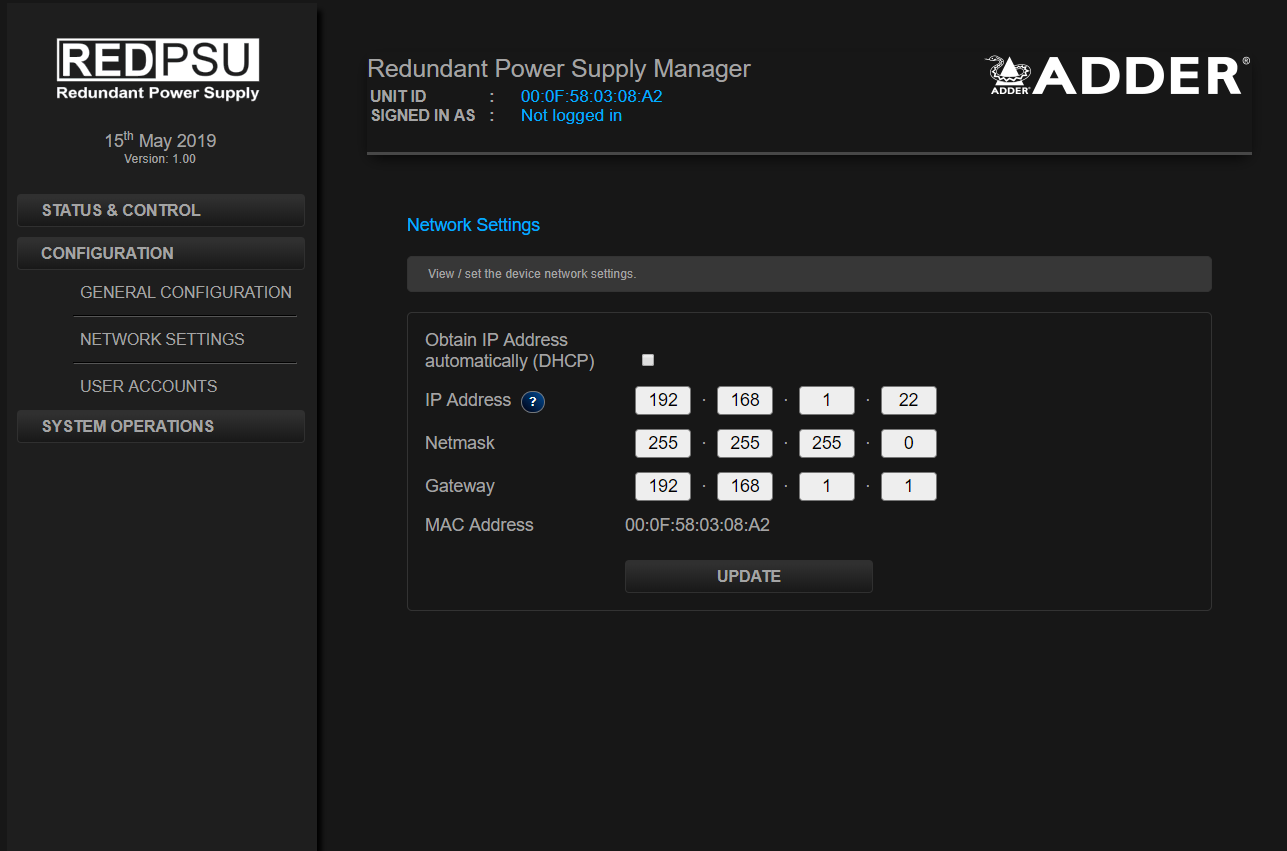The width and height of the screenshot is (1287, 851).
Task: Click the first IP Address octet field
Action: (x=663, y=401)
